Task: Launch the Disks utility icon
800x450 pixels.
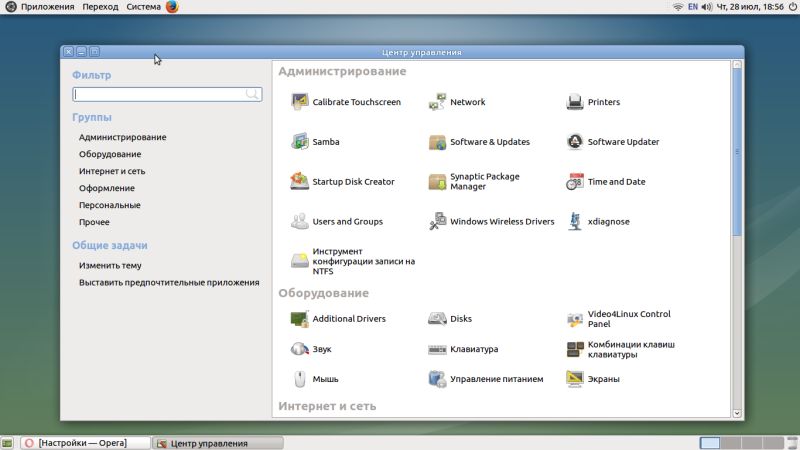Action: (x=437, y=318)
